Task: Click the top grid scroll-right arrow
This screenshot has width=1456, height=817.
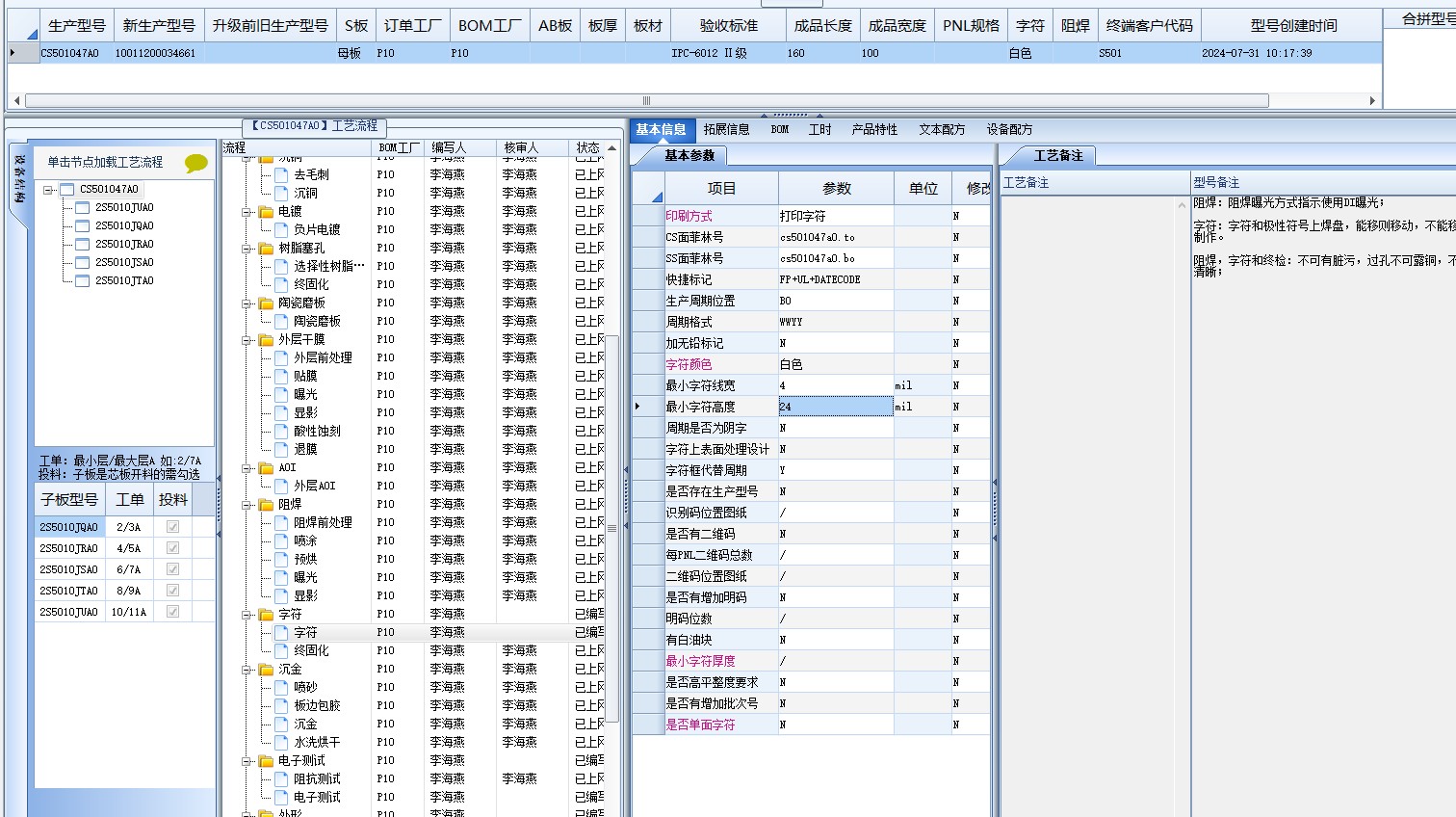Action: (x=1372, y=101)
